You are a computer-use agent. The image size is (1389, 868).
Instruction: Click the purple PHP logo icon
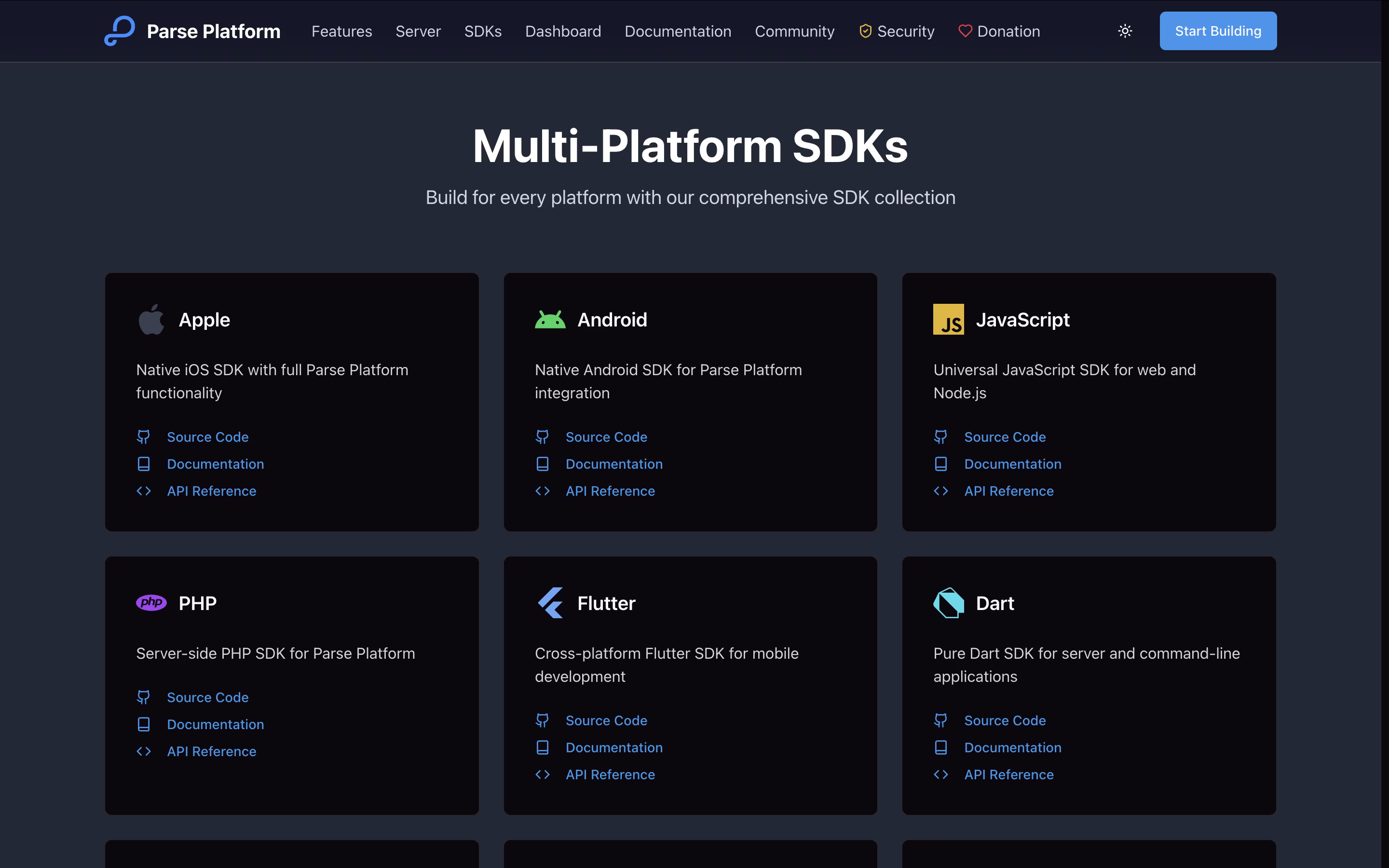point(151,603)
